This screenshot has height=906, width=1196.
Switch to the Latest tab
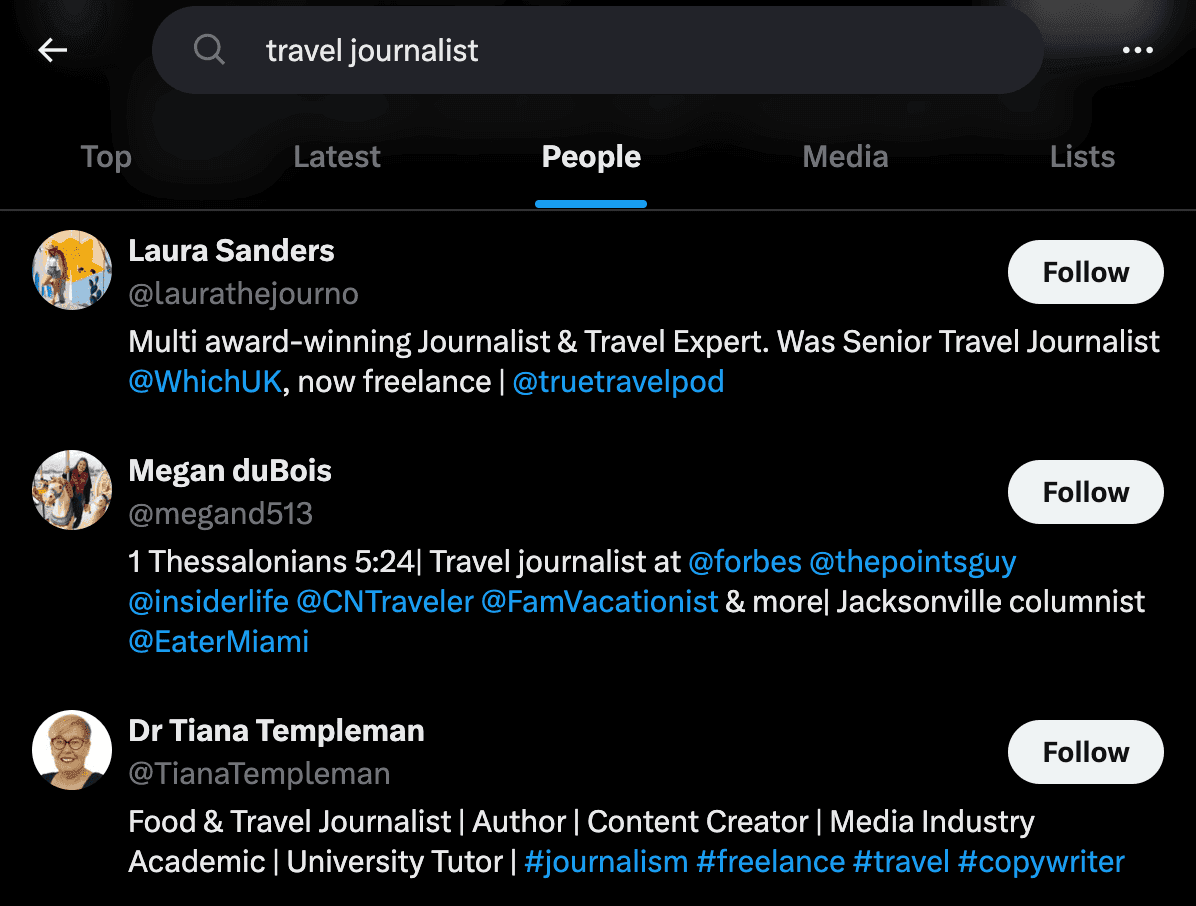[x=336, y=156]
